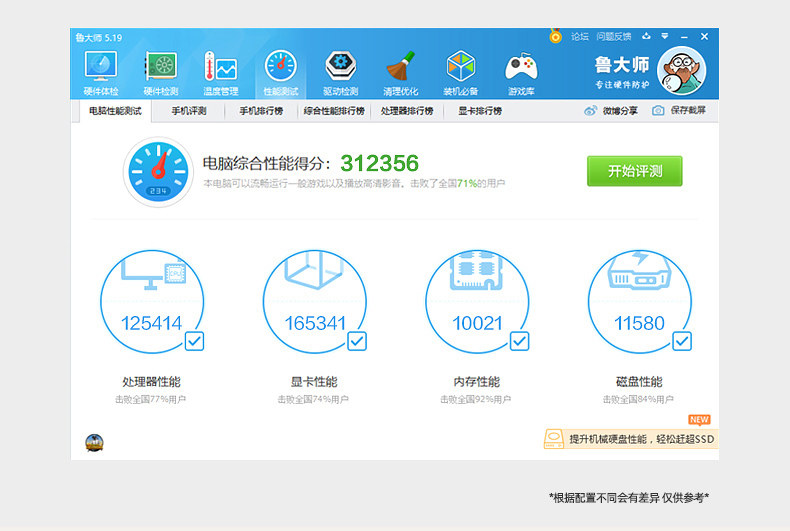Switch to the 手机排行榜 tab

tap(261, 111)
